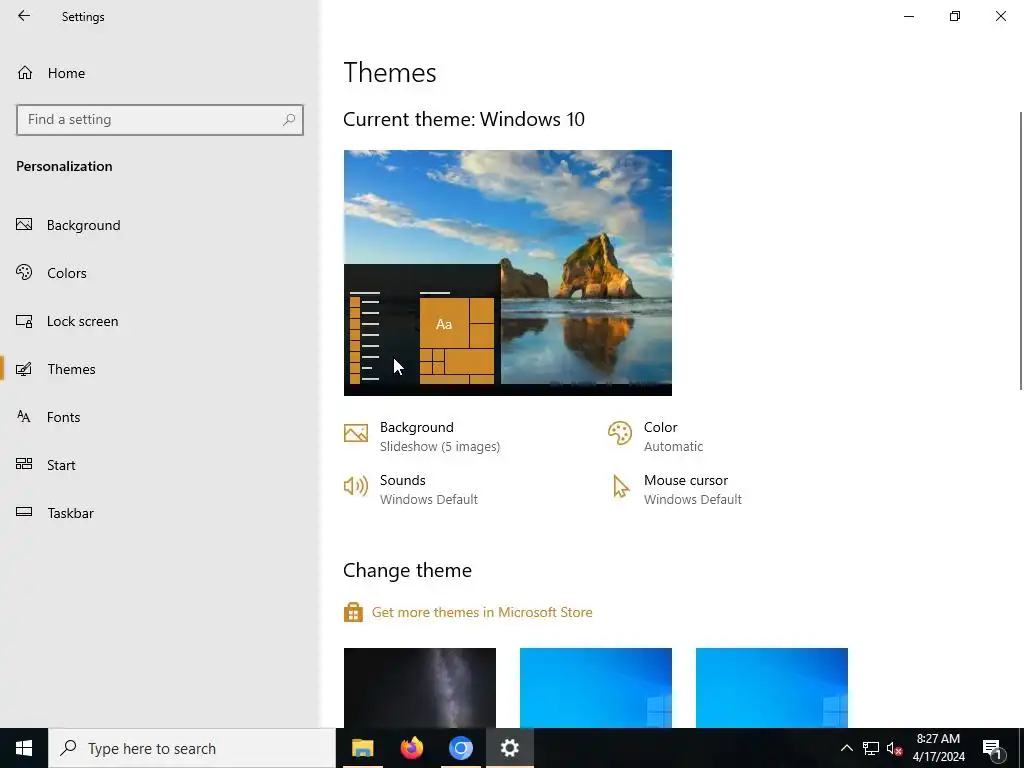This screenshot has width=1024, height=768.
Task: Restore down the Settings window
Action: [955, 16]
